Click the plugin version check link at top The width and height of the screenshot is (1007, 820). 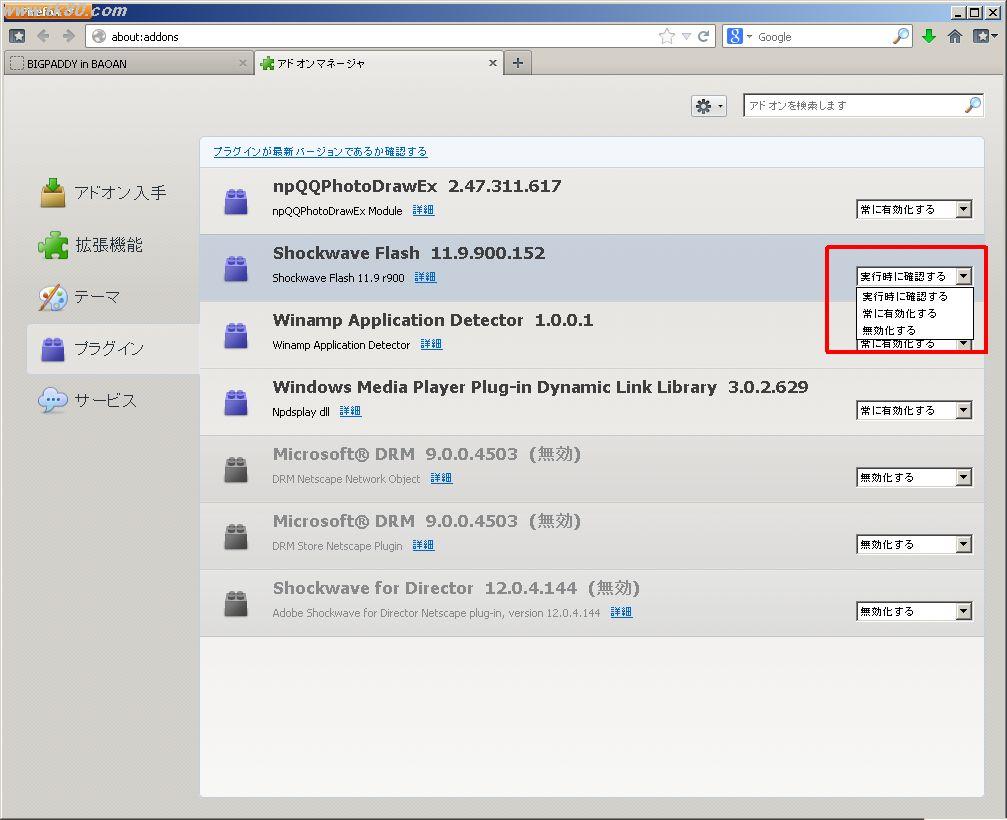(320, 152)
